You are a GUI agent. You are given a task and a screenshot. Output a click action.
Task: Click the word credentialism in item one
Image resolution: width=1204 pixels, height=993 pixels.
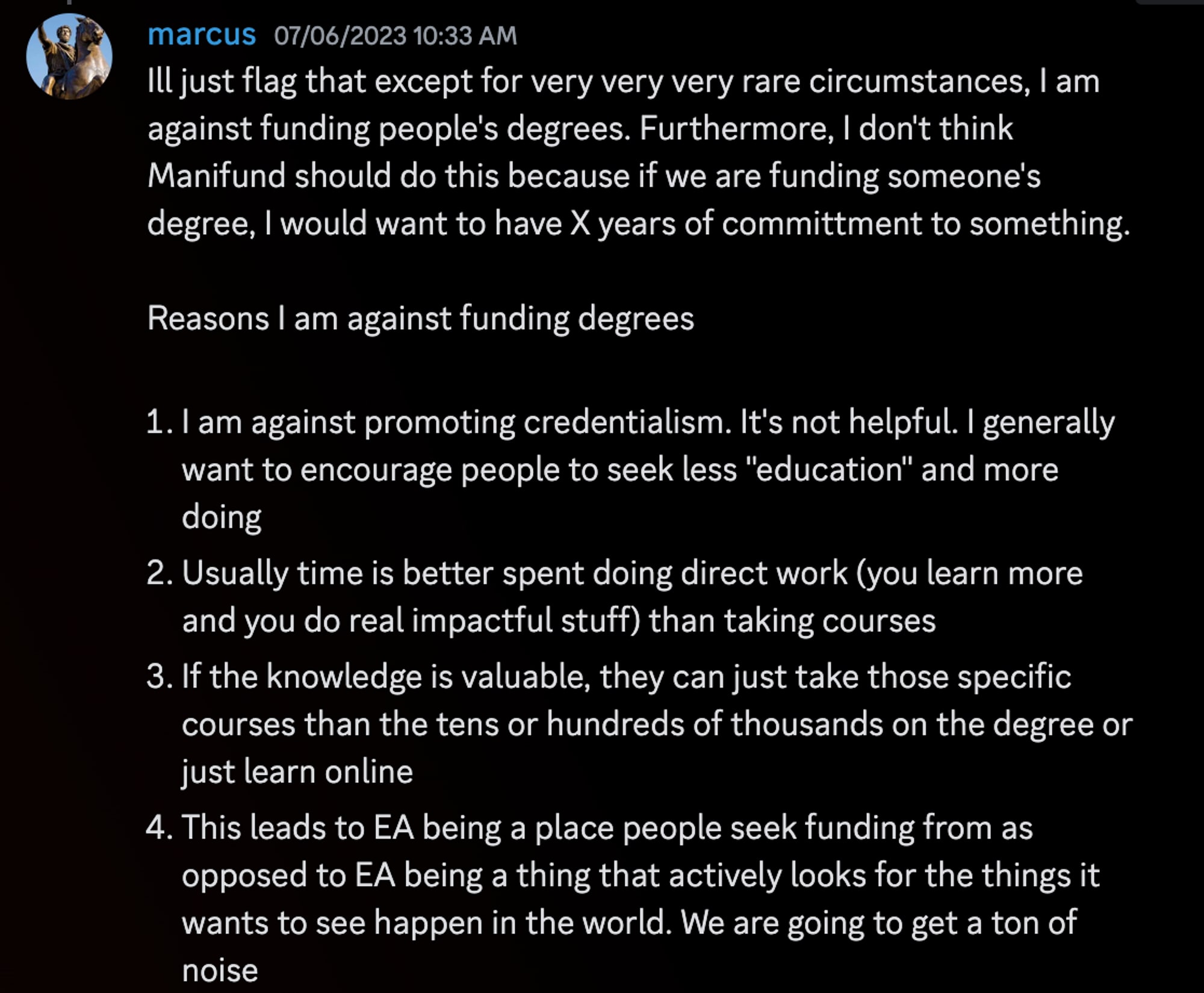[627, 422]
